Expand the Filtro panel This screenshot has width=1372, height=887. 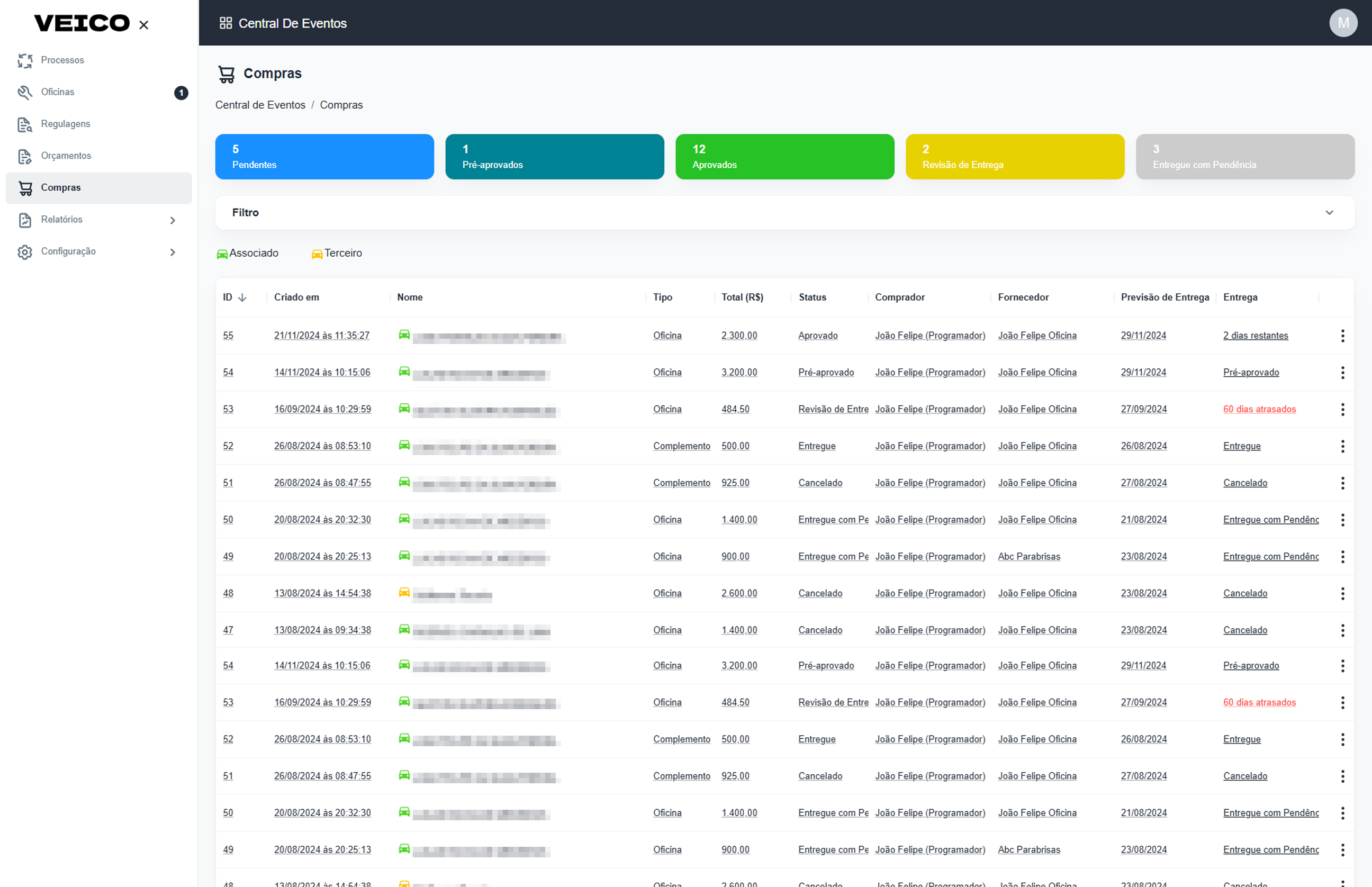(784, 213)
